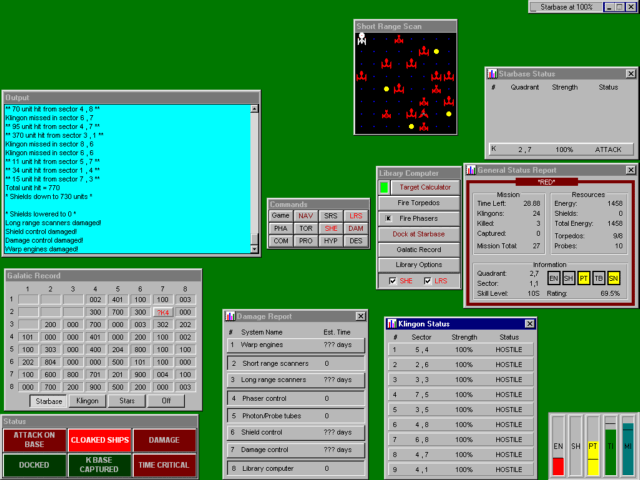The width and height of the screenshot is (640, 480).
Task: Open Galatic Record from Library Computer
Action: (419, 249)
